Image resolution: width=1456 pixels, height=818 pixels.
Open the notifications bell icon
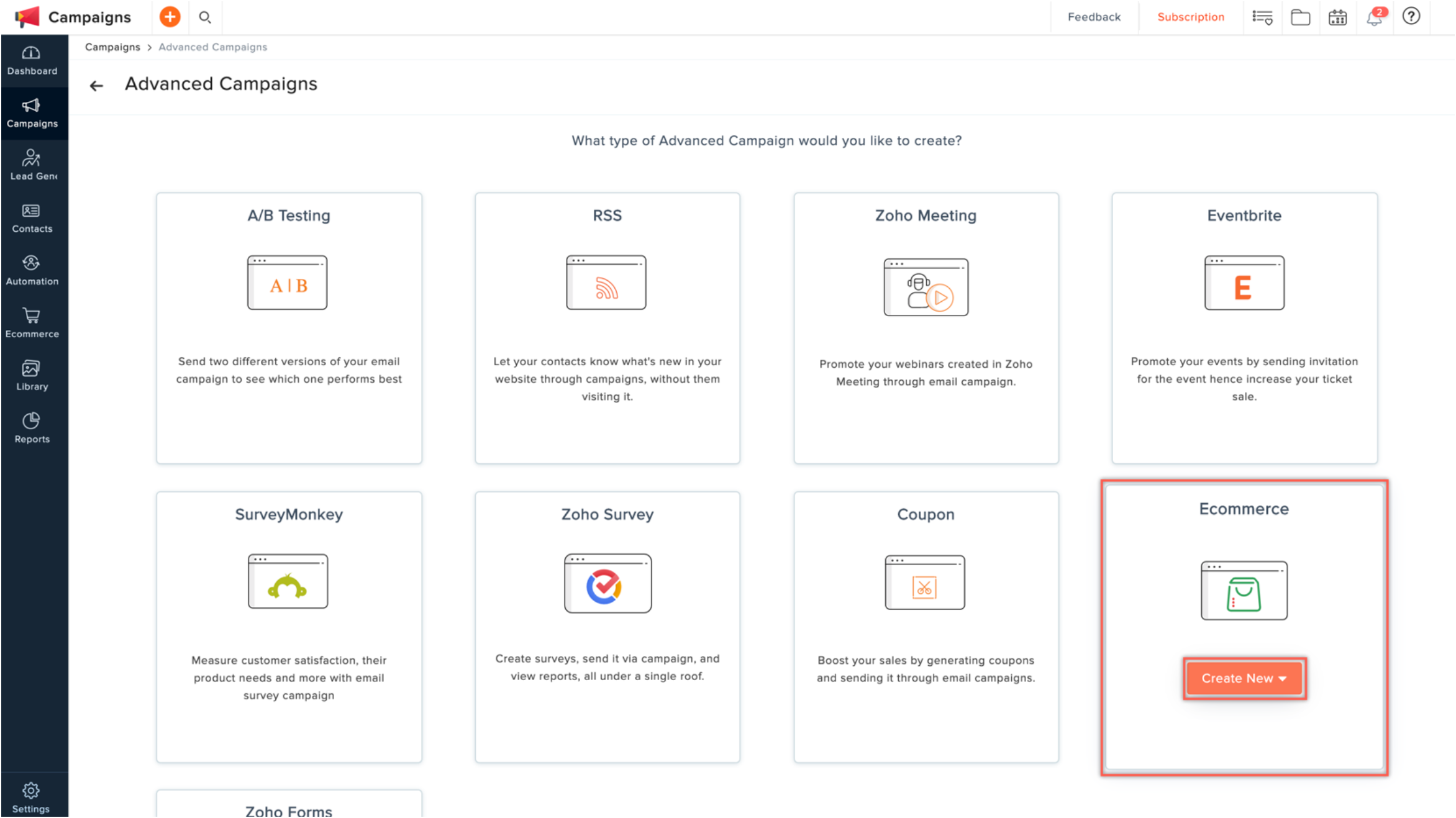click(1374, 17)
